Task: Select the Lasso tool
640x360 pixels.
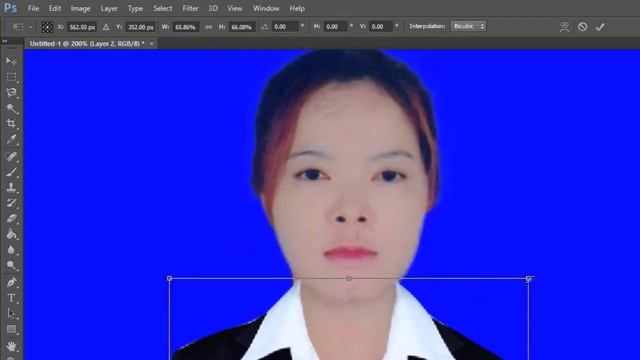Action: coord(11,93)
